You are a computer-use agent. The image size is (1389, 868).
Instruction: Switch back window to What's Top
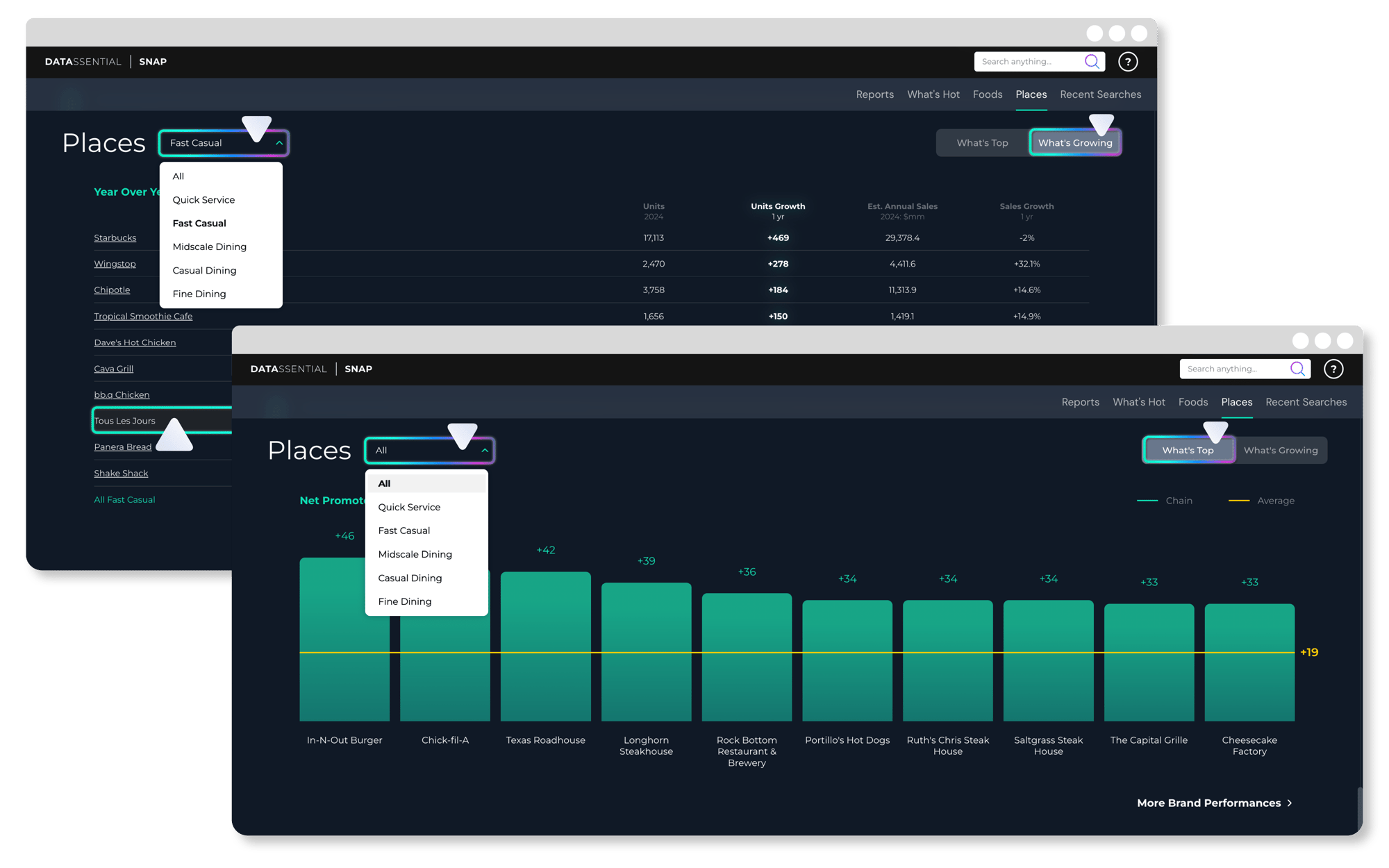[x=982, y=143]
